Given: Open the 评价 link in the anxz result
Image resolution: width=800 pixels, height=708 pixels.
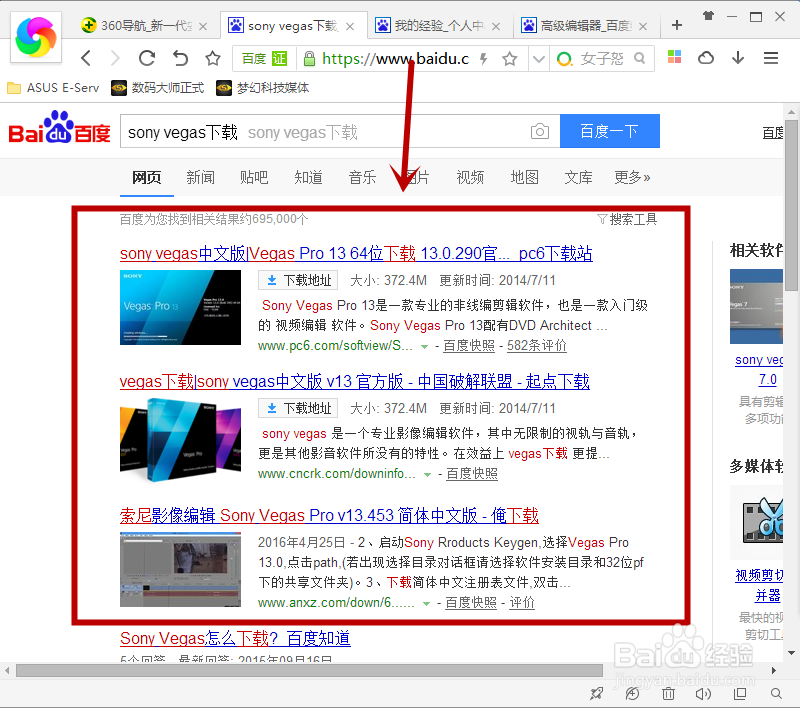Looking at the screenshot, I should (x=522, y=603).
